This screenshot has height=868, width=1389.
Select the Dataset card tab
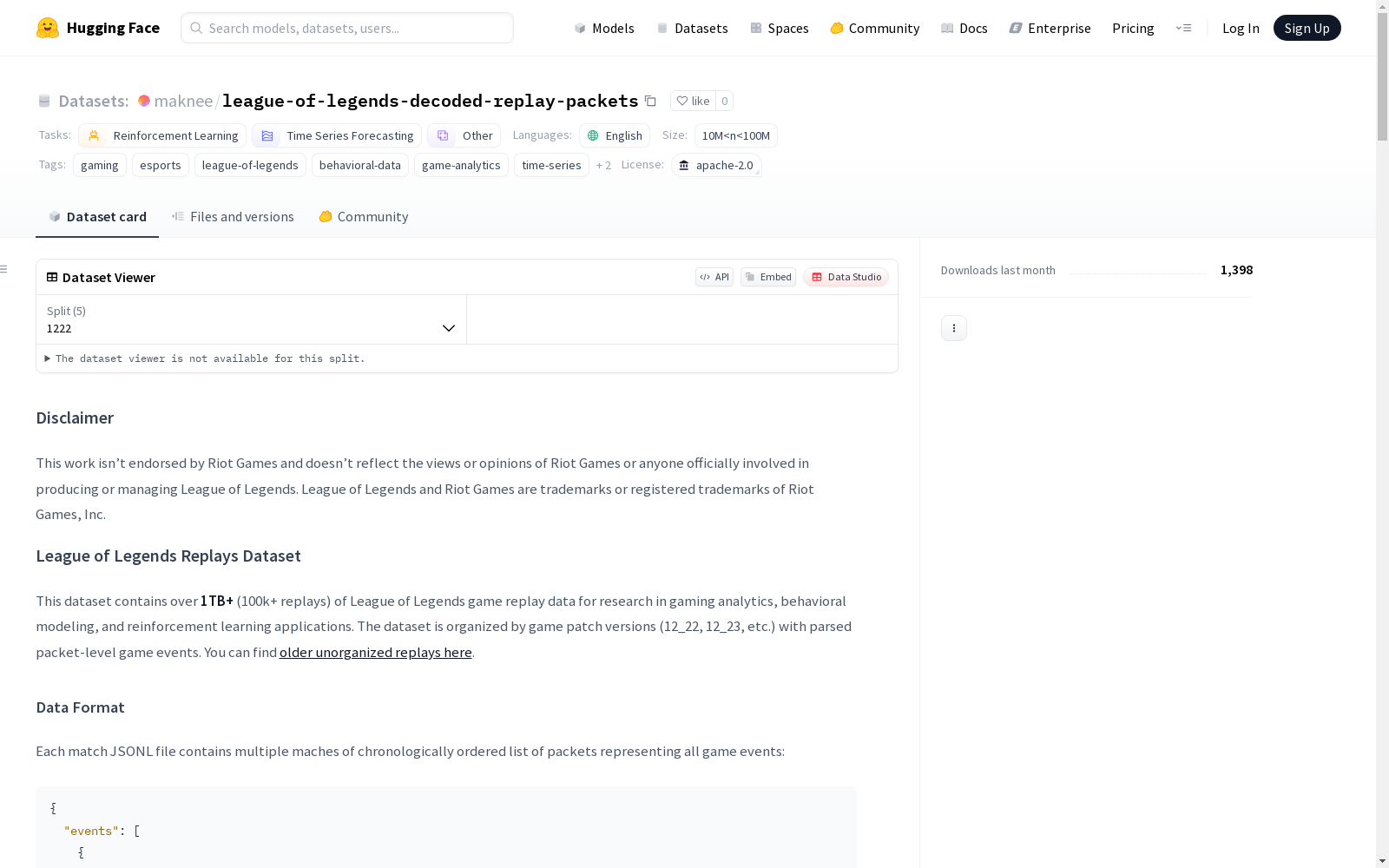pos(97,217)
